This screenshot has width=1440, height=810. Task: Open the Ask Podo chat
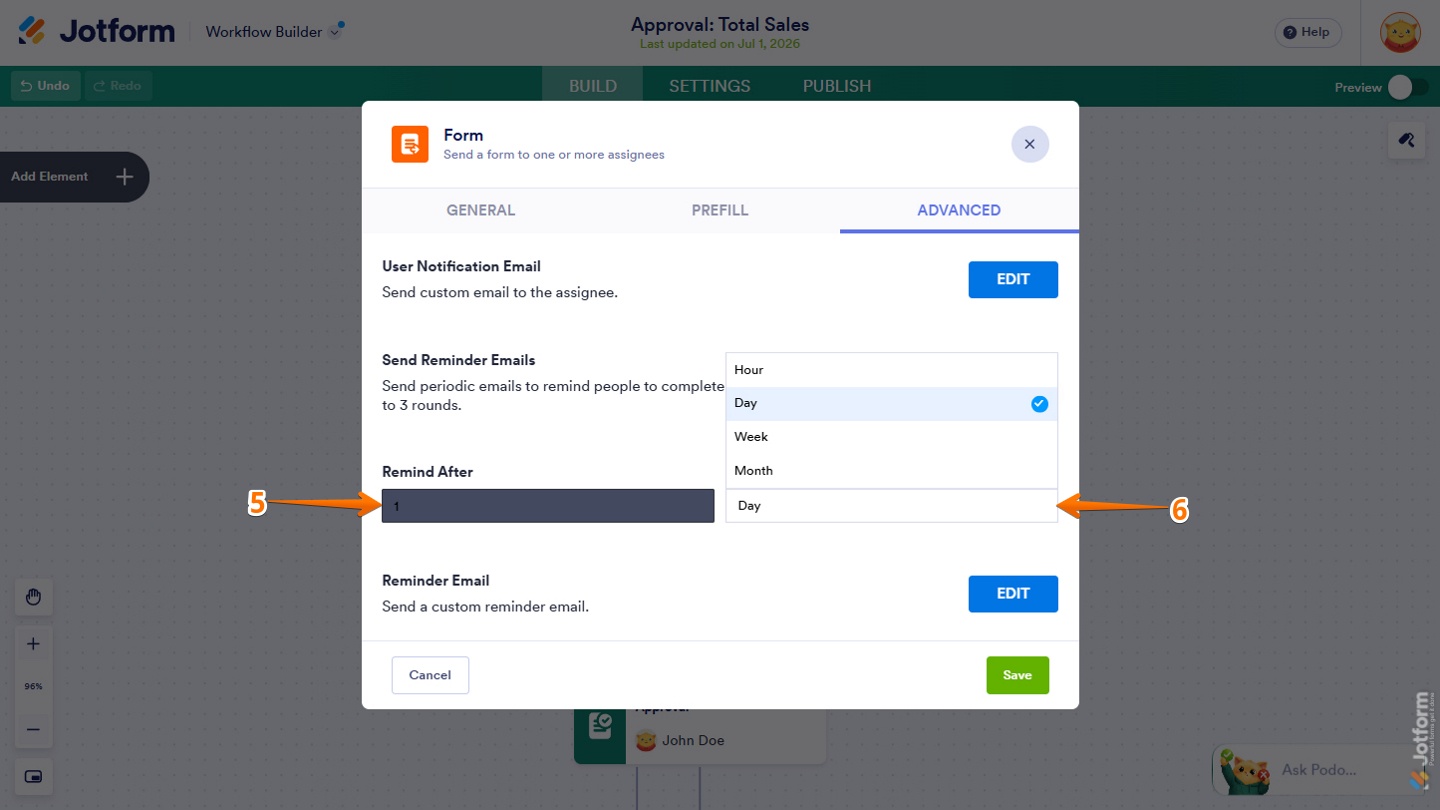click(1320, 770)
